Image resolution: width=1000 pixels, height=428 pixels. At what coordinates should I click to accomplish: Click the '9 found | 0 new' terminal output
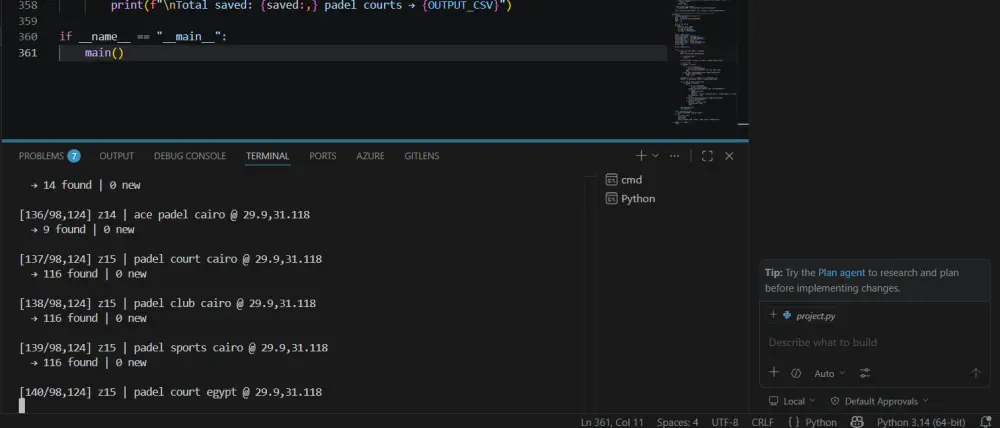[83, 230]
